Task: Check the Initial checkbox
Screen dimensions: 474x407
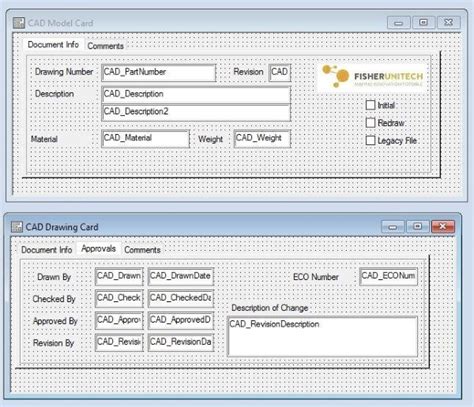Action: (x=370, y=105)
